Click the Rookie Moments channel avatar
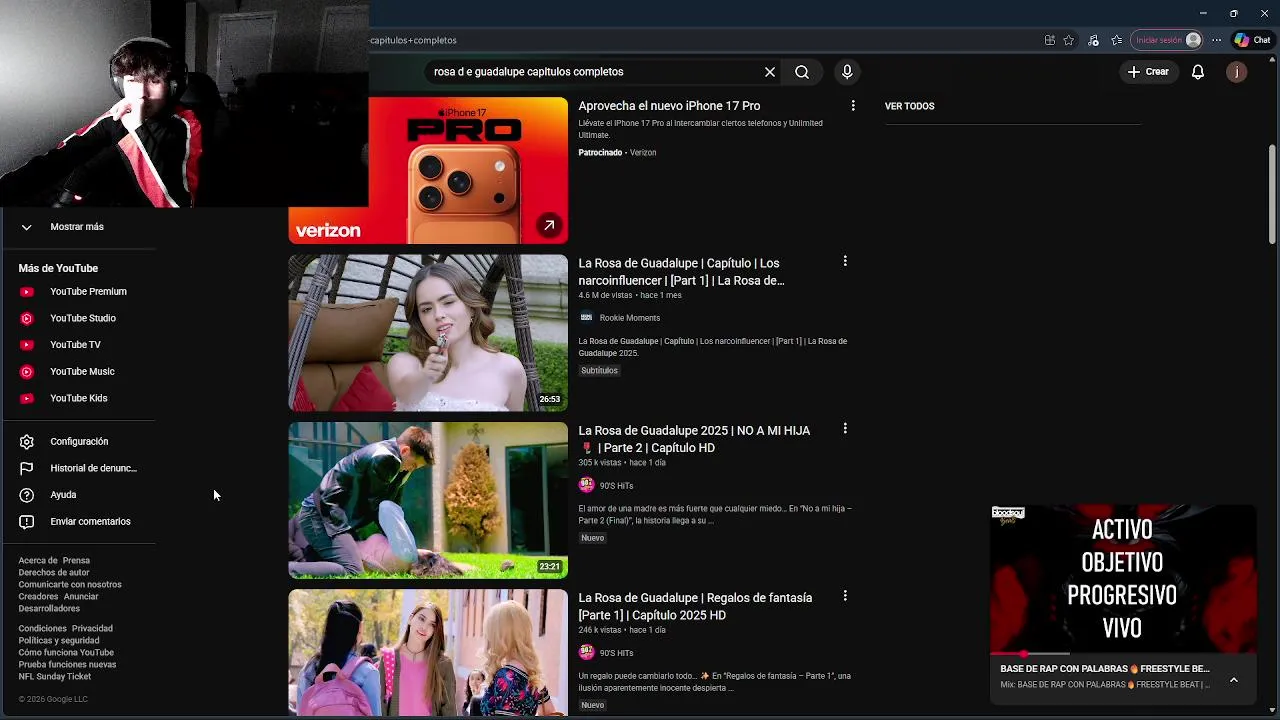 [586, 318]
